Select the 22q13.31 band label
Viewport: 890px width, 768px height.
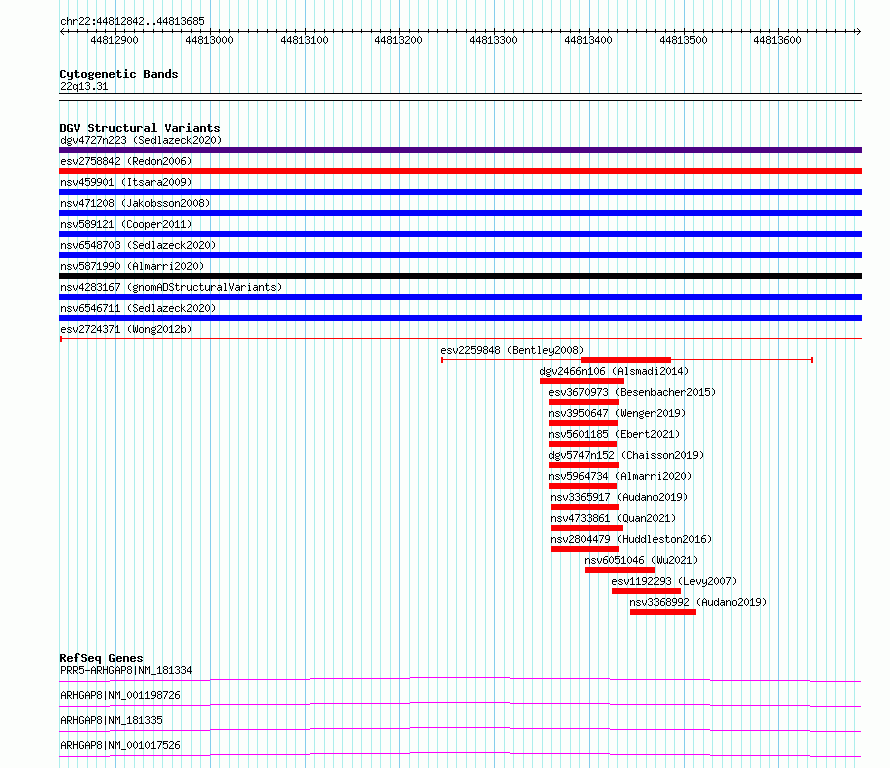[x=84, y=86]
